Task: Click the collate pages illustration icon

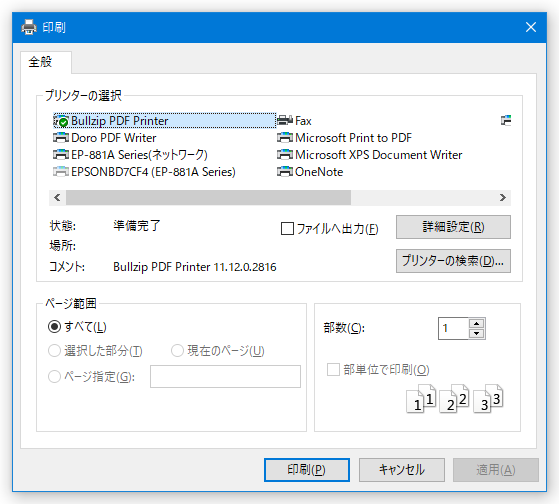Action: click(455, 398)
